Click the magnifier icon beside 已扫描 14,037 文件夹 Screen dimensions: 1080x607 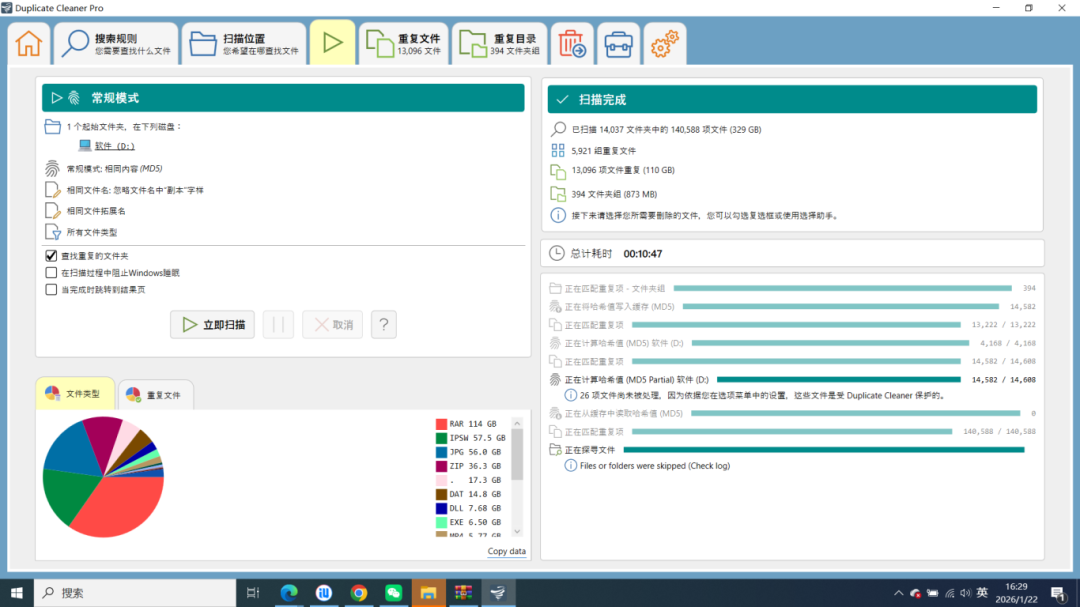558,129
